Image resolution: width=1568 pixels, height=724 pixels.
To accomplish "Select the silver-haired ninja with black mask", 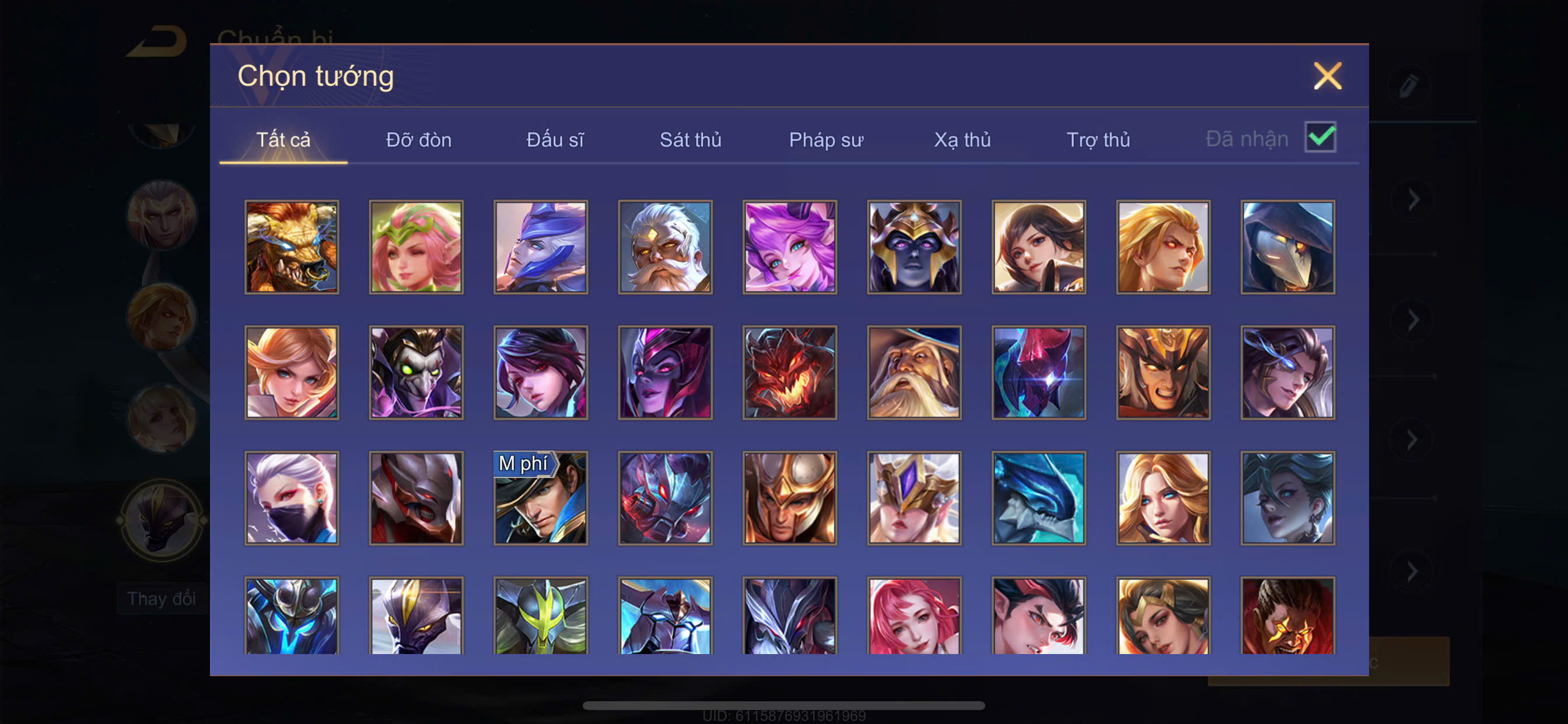I will click(292, 498).
